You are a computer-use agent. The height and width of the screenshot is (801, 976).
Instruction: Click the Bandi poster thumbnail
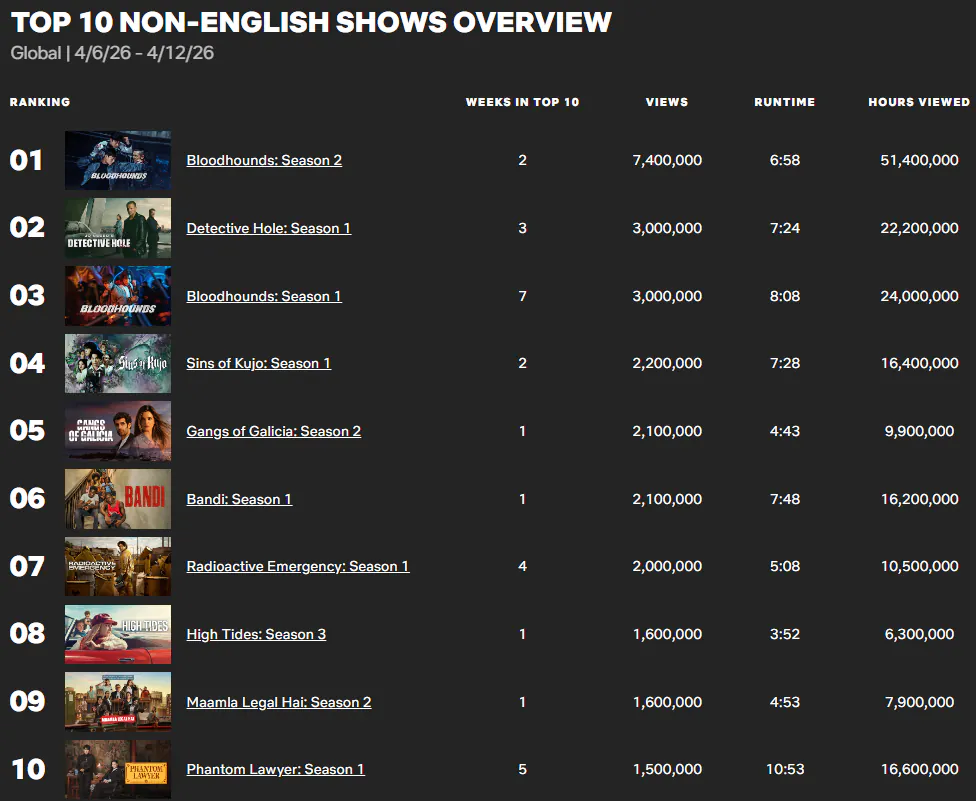coord(118,499)
